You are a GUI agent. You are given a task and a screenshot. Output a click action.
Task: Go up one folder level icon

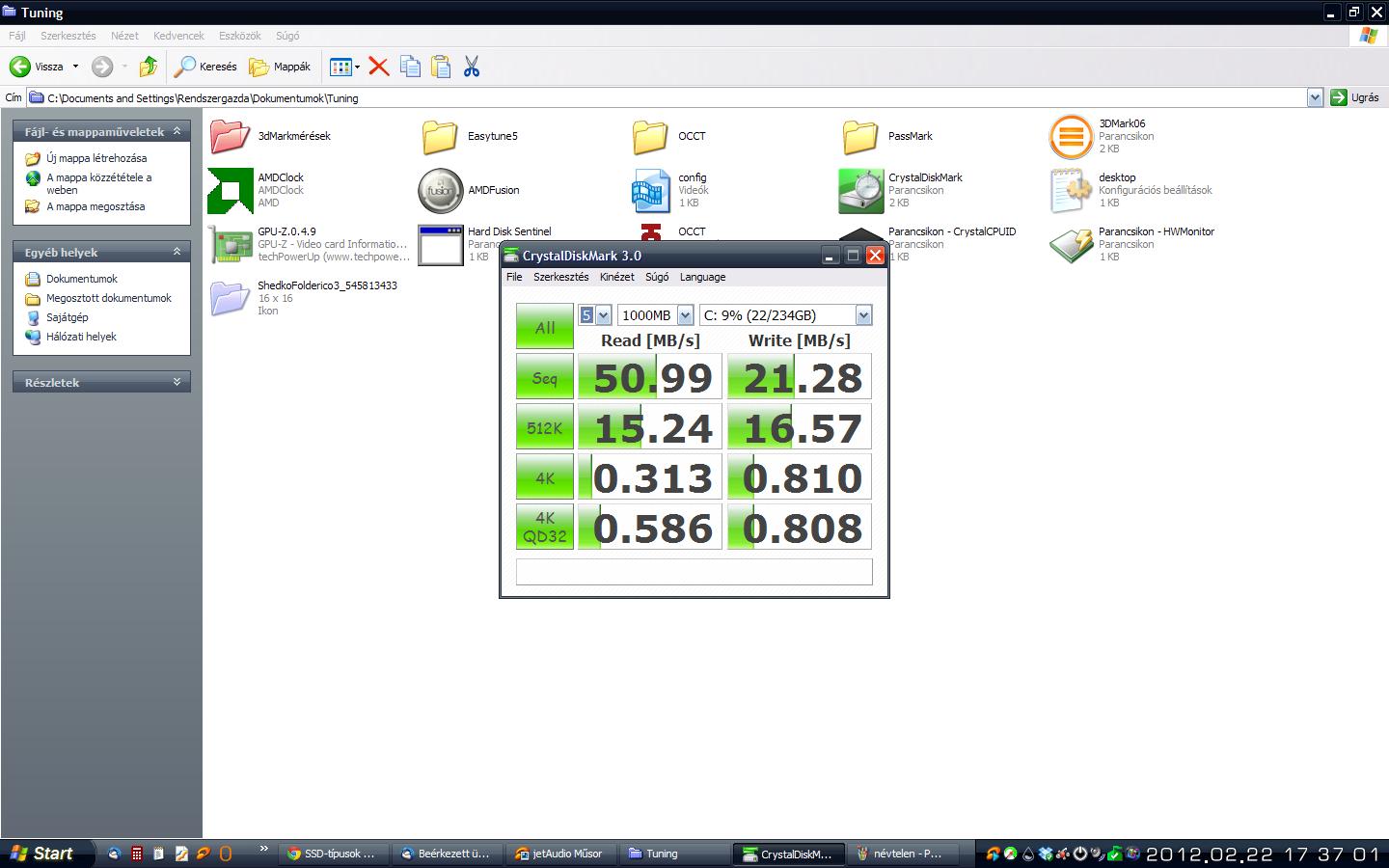point(148,67)
